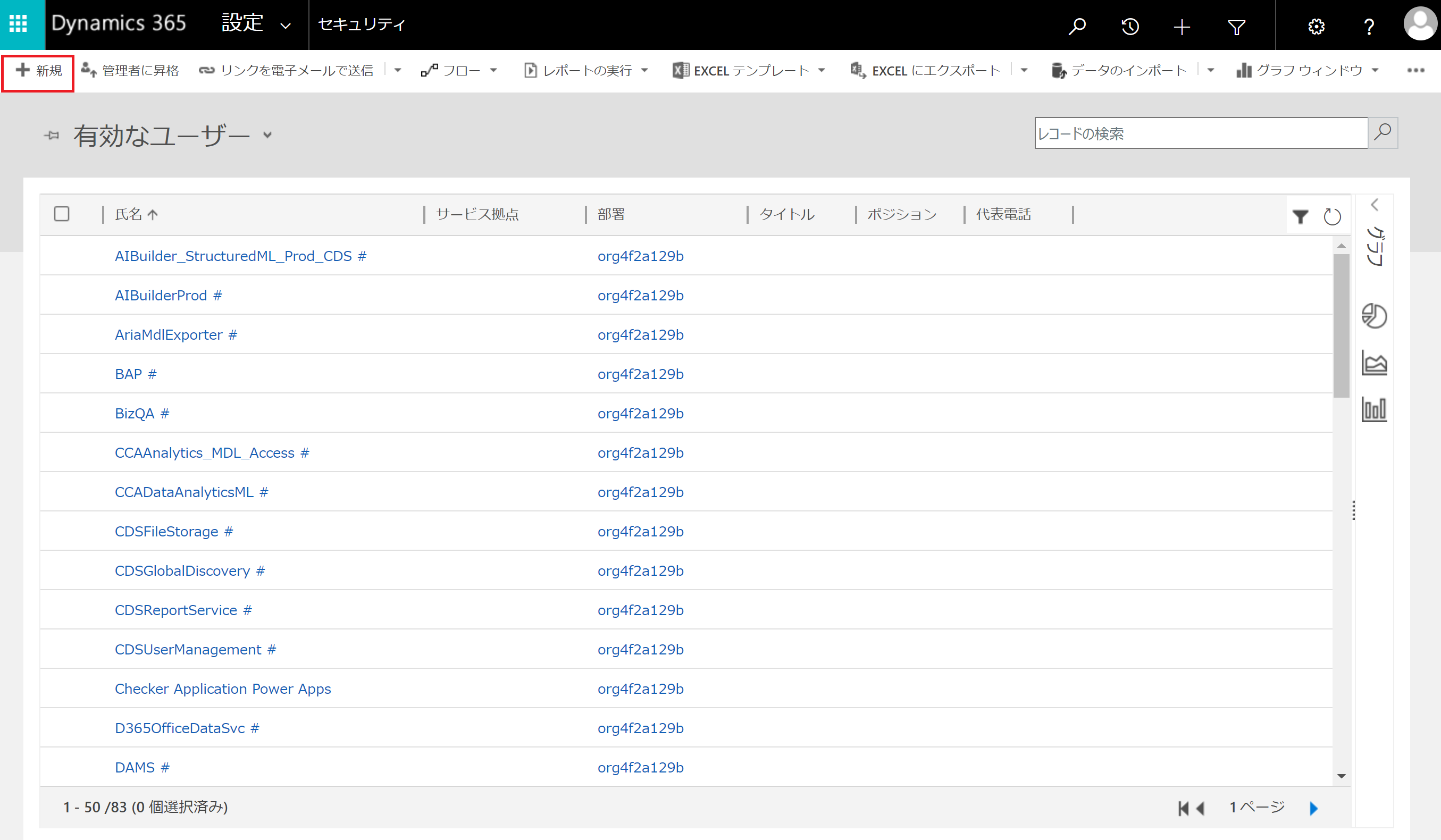Expand the Excel export dropdown arrow
The image size is (1441, 840).
click(1024, 70)
